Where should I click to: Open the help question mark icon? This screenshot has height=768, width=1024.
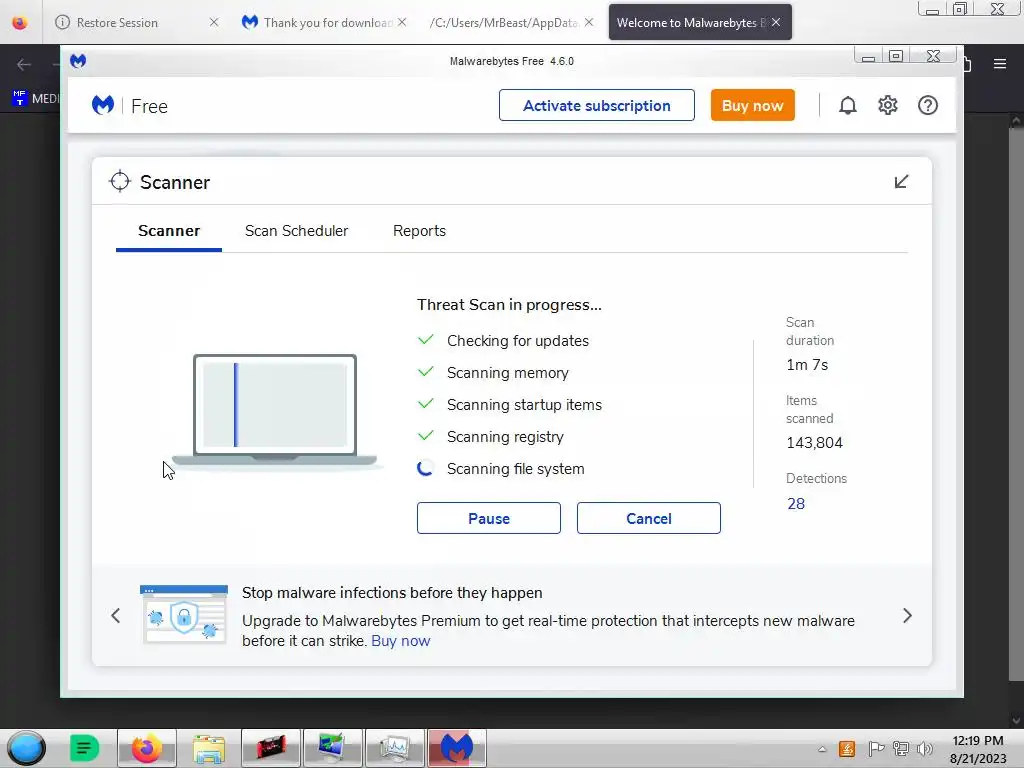927,105
